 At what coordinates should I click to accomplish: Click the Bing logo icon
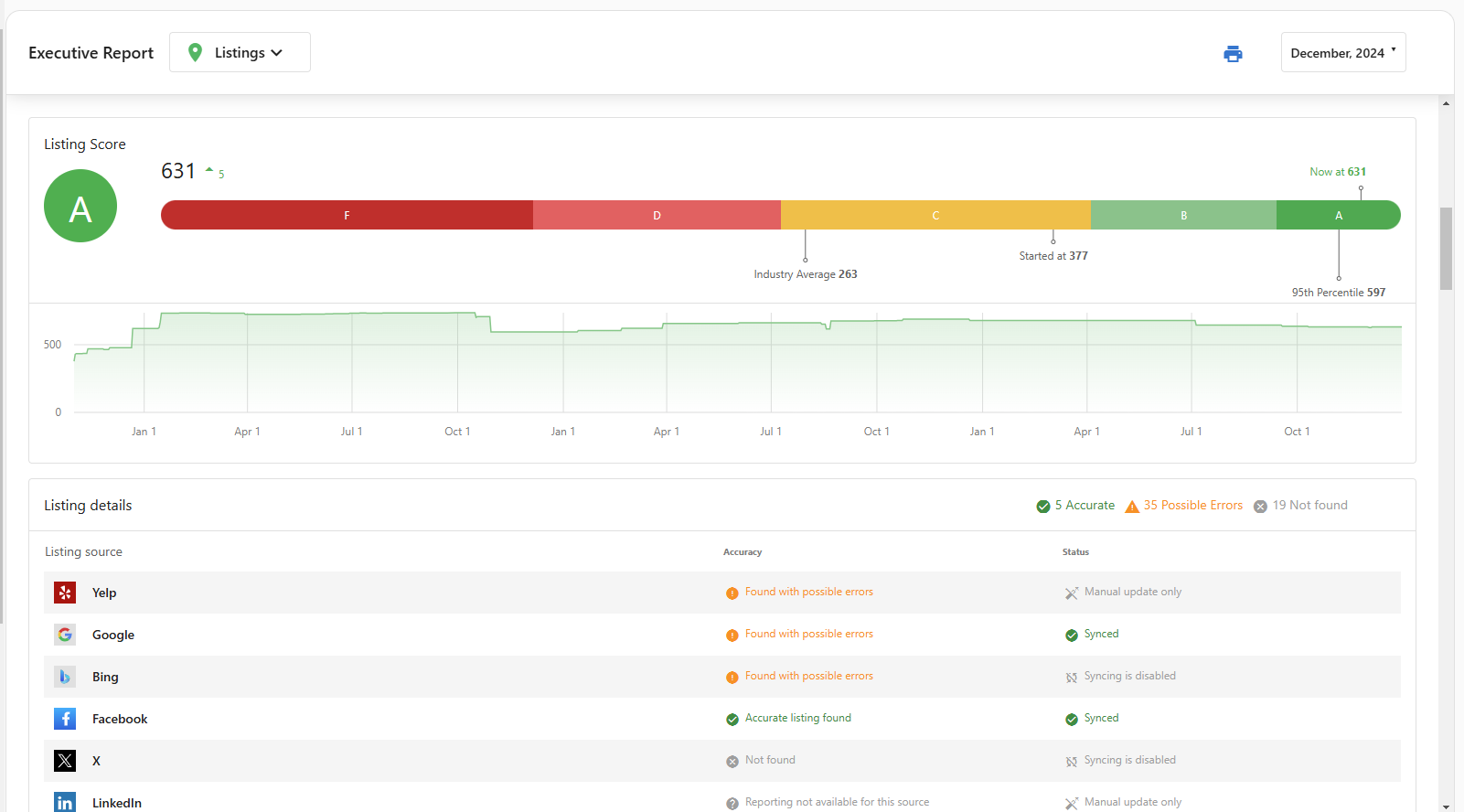[x=65, y=677]
